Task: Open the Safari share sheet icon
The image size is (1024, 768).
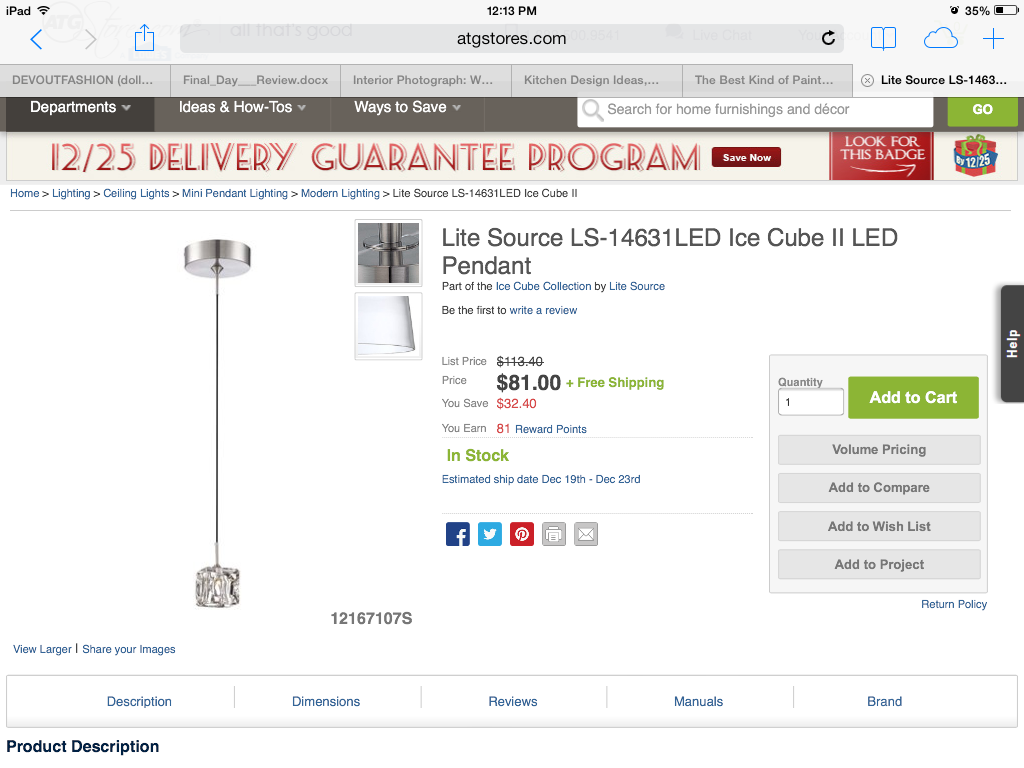Action: pyautogui.click(x=144, y=38)
